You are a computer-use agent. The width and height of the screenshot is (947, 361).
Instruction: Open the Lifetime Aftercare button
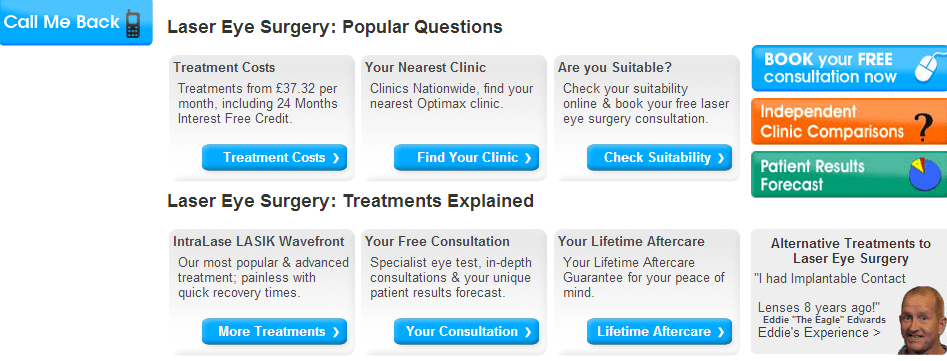point(659,331)
